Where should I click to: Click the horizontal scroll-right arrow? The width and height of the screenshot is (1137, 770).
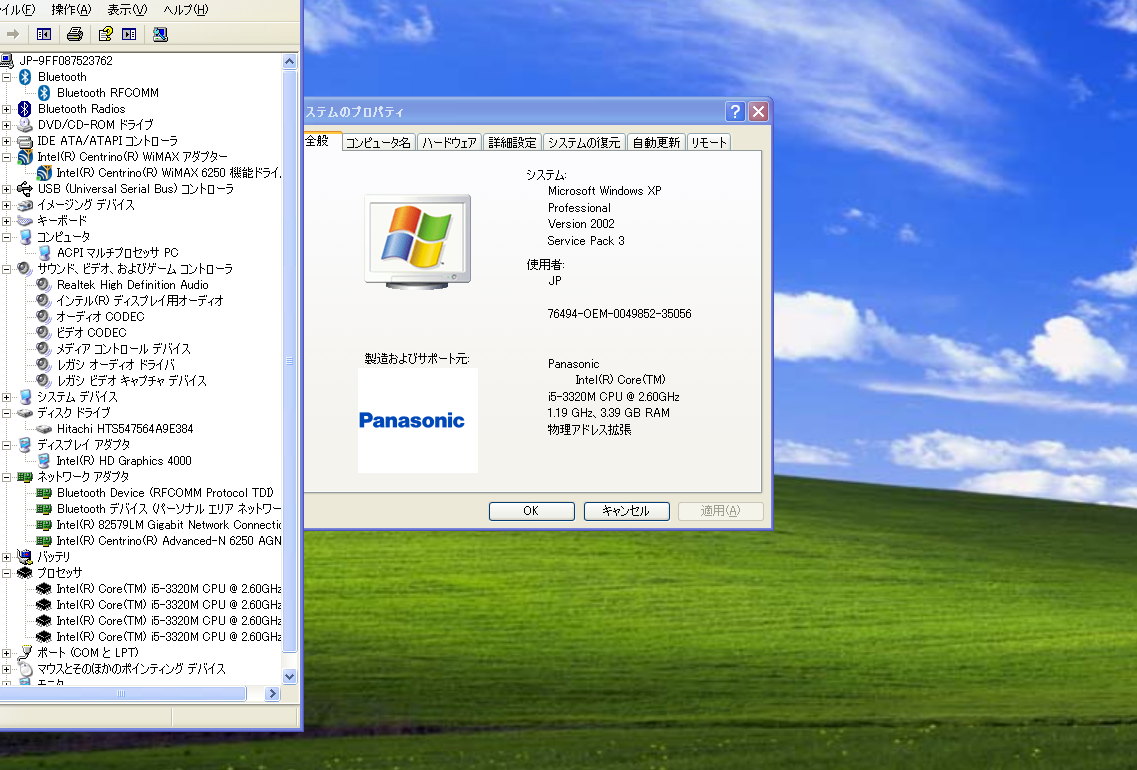(273, 694)
